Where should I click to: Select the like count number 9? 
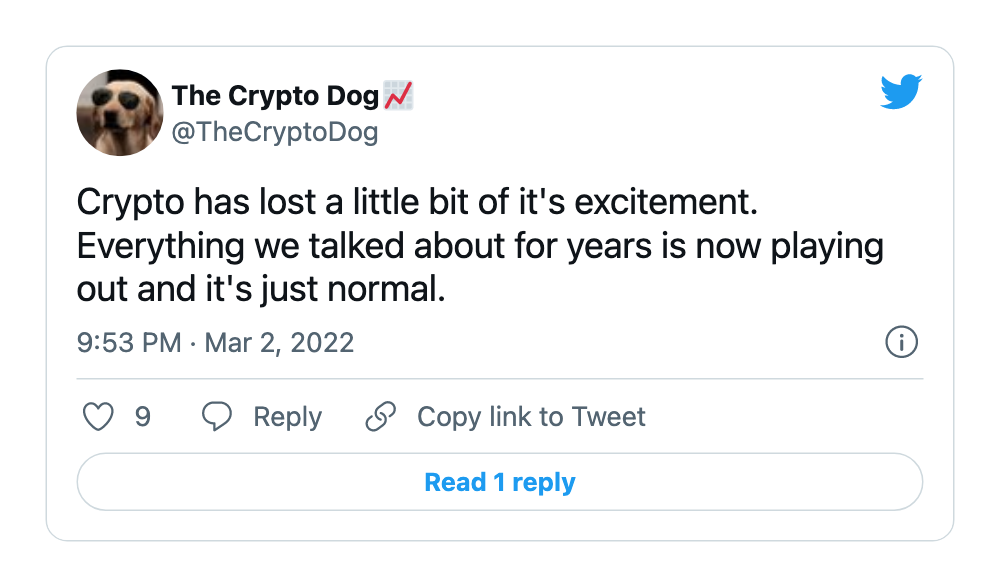(x=143, y=416)
